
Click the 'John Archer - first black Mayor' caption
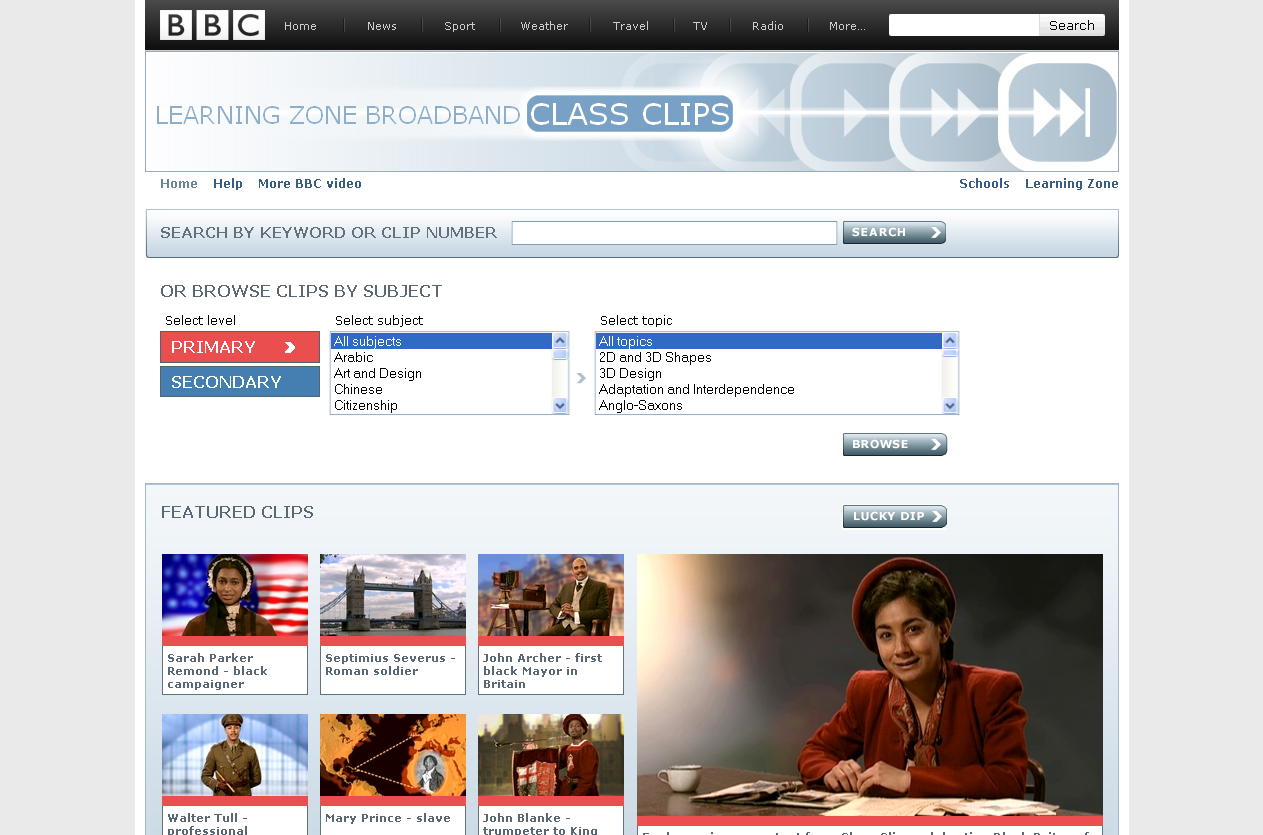tap(543, 671)
